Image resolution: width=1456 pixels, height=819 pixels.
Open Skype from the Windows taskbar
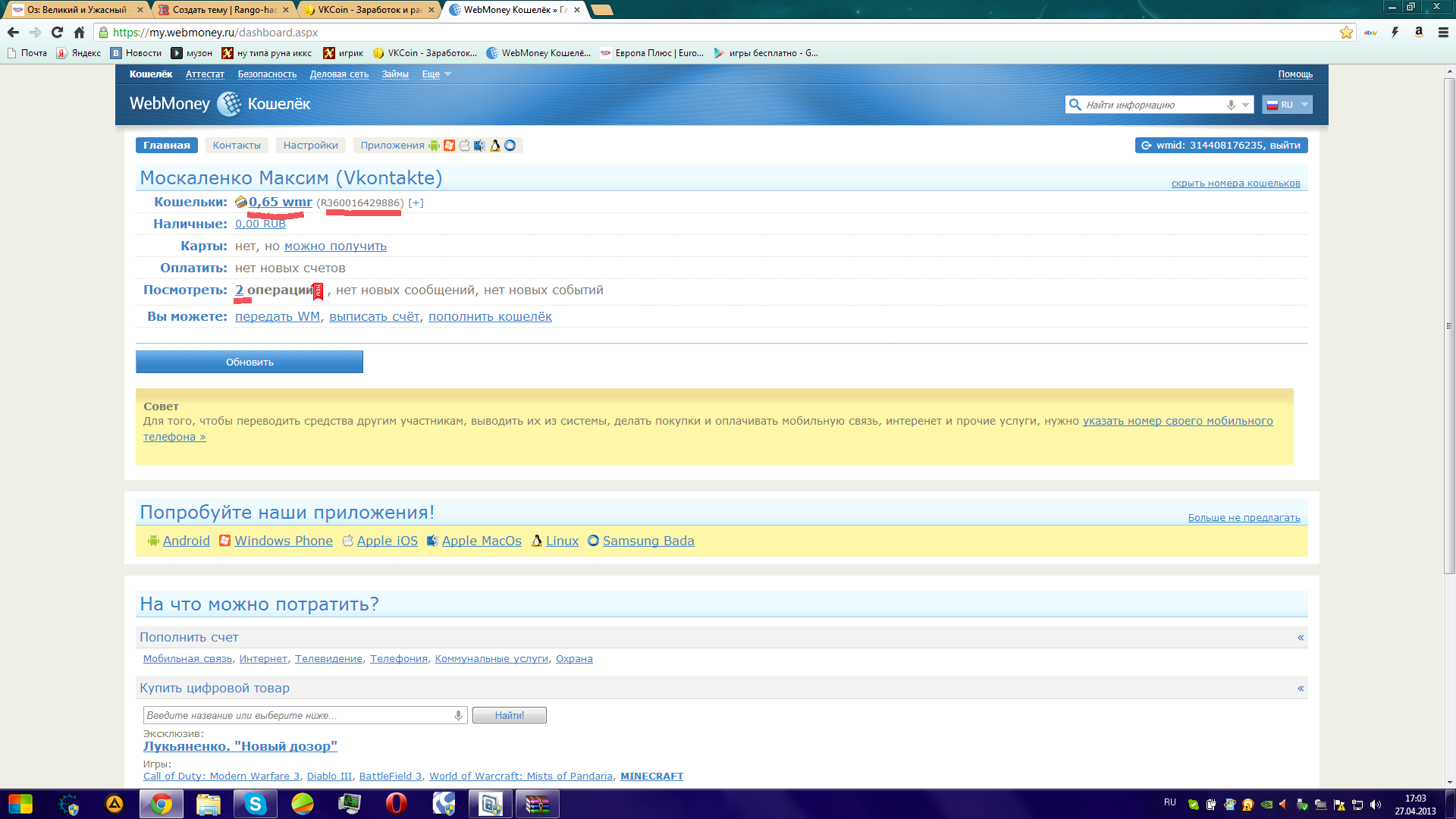256,804
